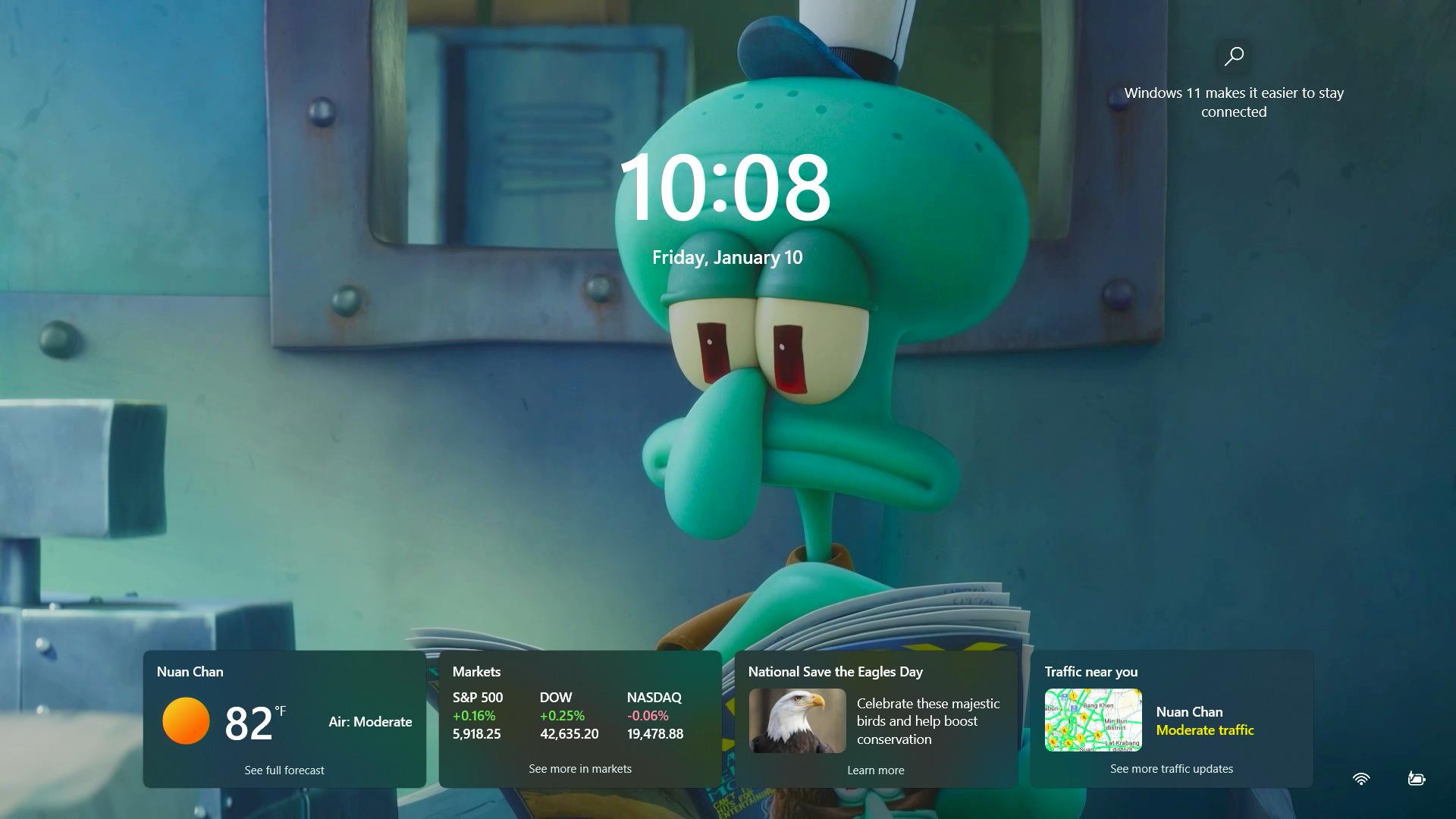The width and height of the screenshot is (1456, 819).
Task: Click the DOW +0.25% change
Action: click(x=562, y=716)
